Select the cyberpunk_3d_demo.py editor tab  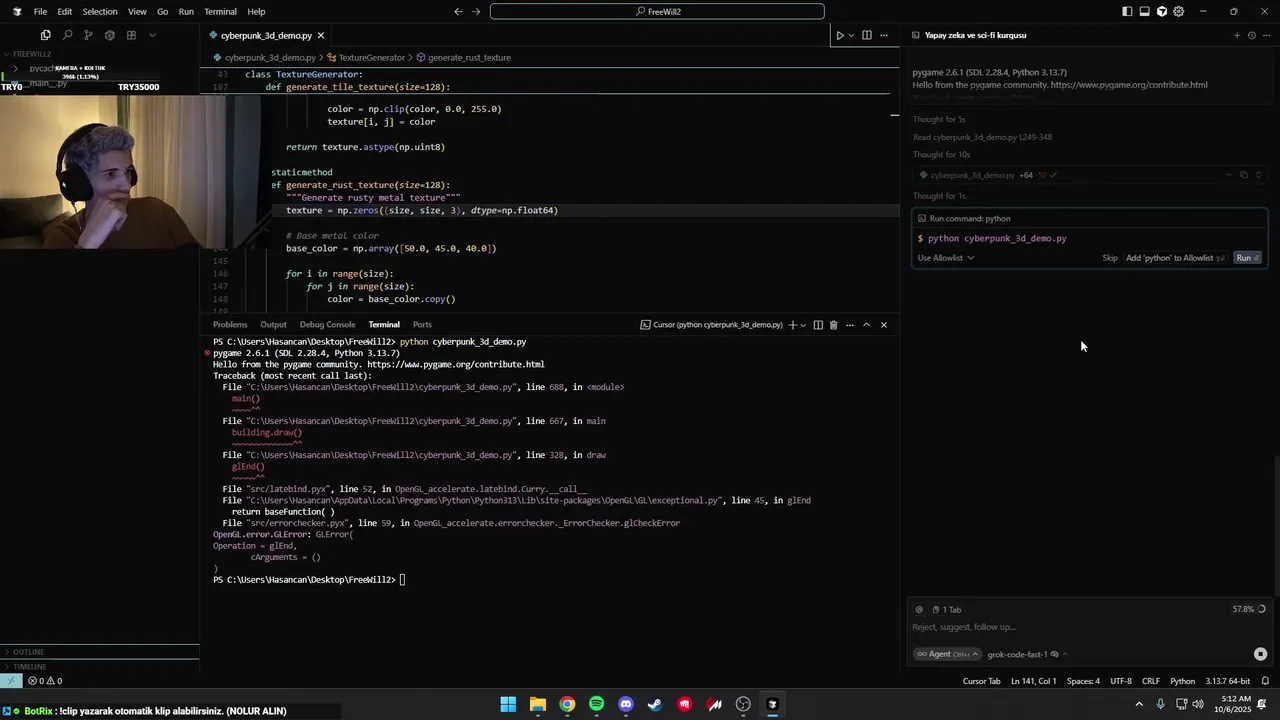266,35
